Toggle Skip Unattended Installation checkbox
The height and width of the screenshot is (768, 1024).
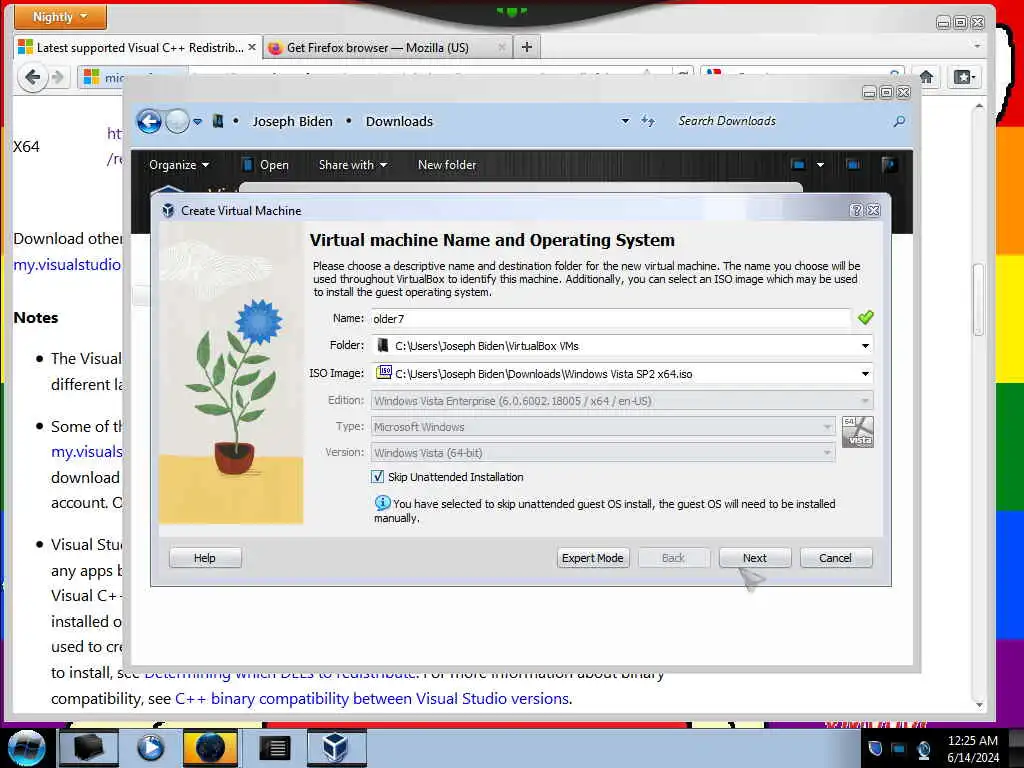pyautogui.click(x=377, y=477)
